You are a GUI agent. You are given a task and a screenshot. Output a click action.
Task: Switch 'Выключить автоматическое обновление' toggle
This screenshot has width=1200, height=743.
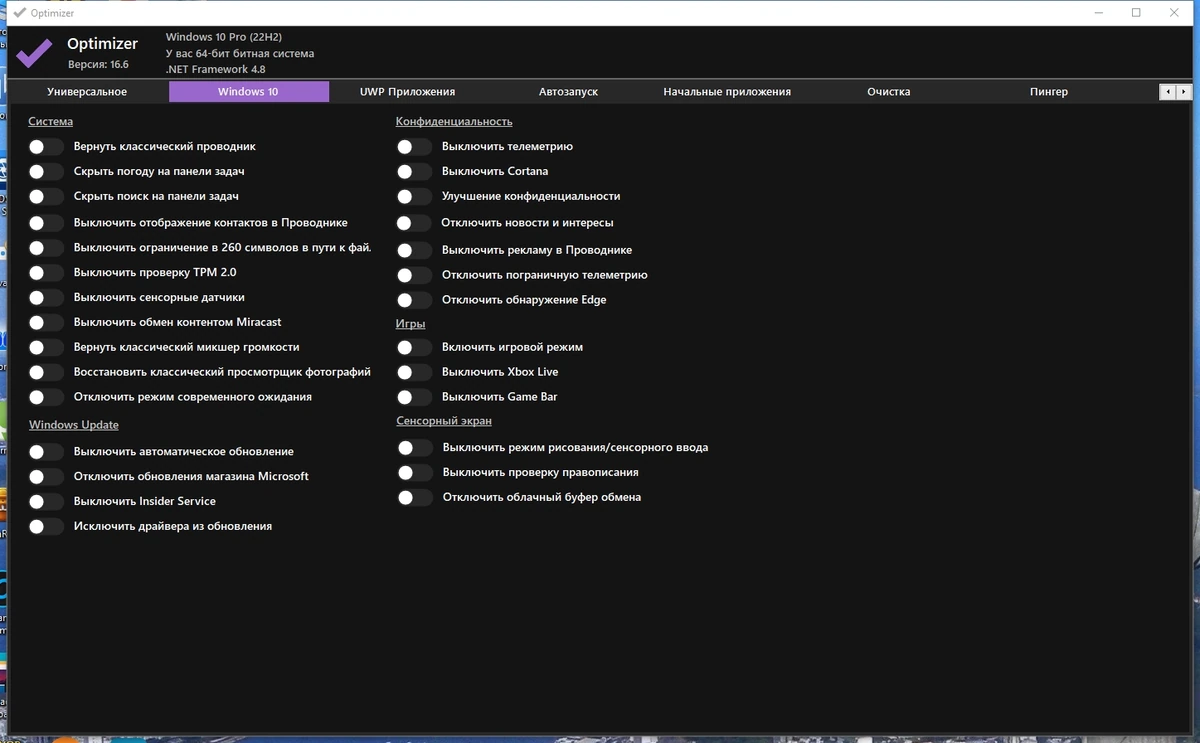point(46,452)
